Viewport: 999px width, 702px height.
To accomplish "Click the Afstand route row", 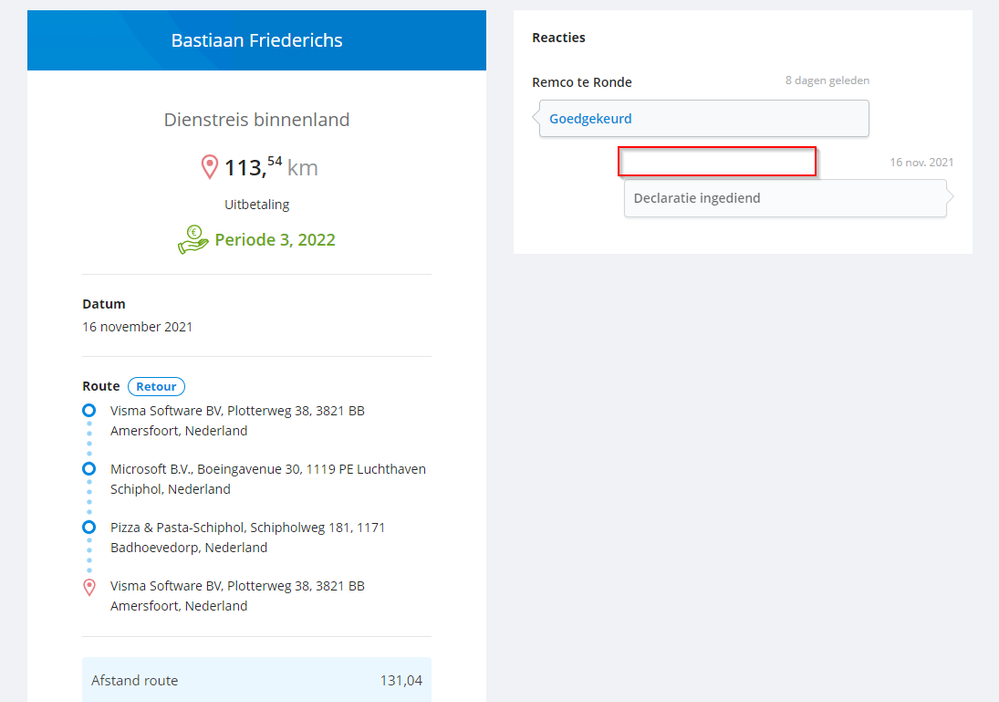I will click(x=257, y=680).
